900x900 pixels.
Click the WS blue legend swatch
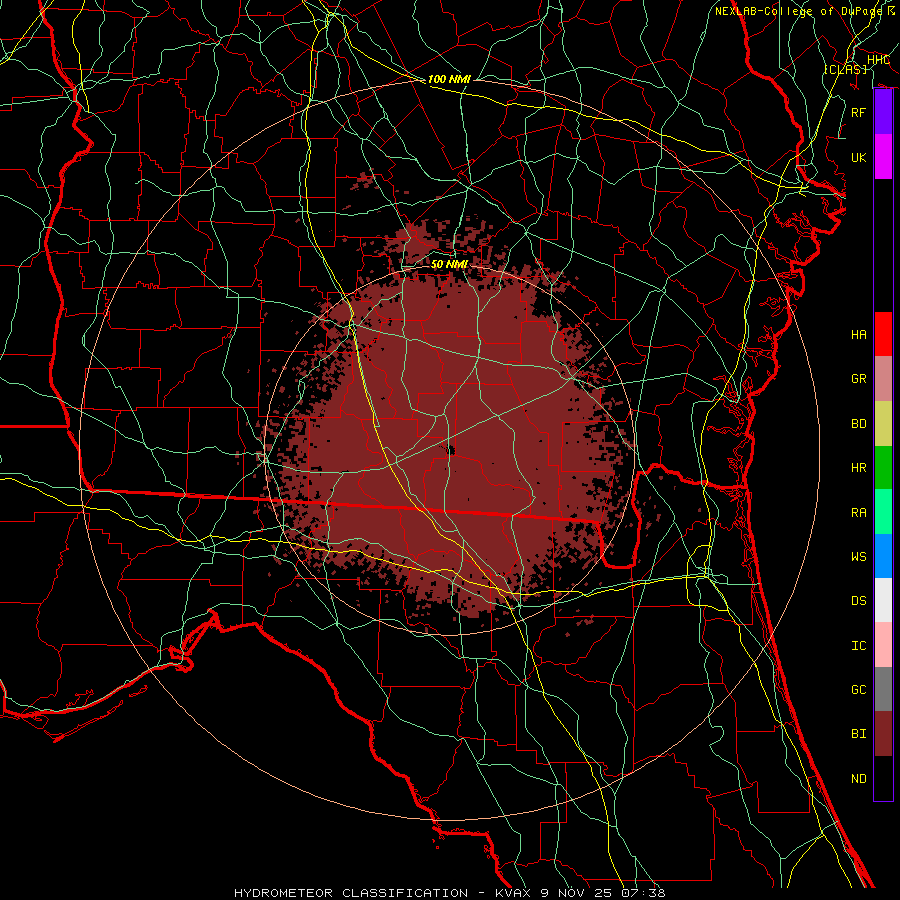[883, 556]
